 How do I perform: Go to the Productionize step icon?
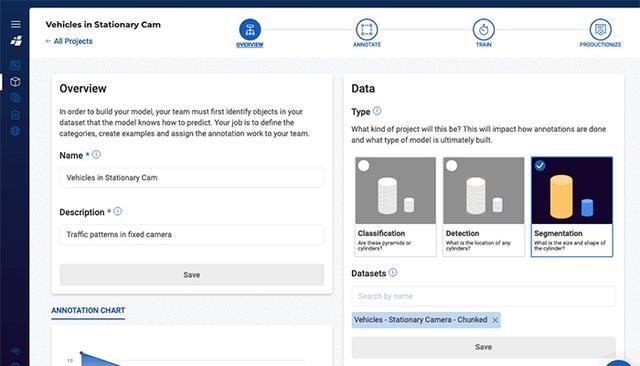point(600,30)
